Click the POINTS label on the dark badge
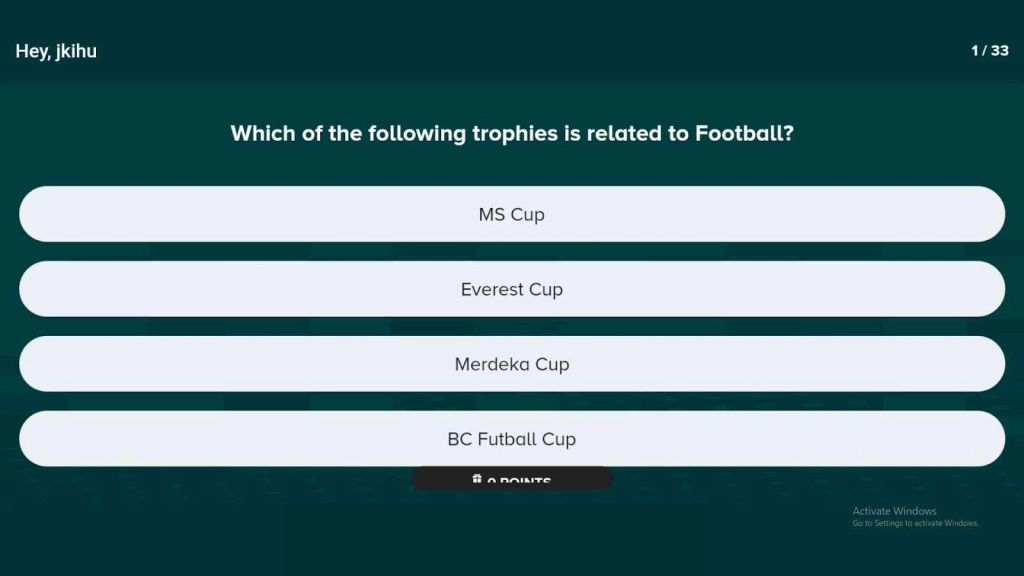The height and width of the screenshot is (576, 1024). point(525,481)
